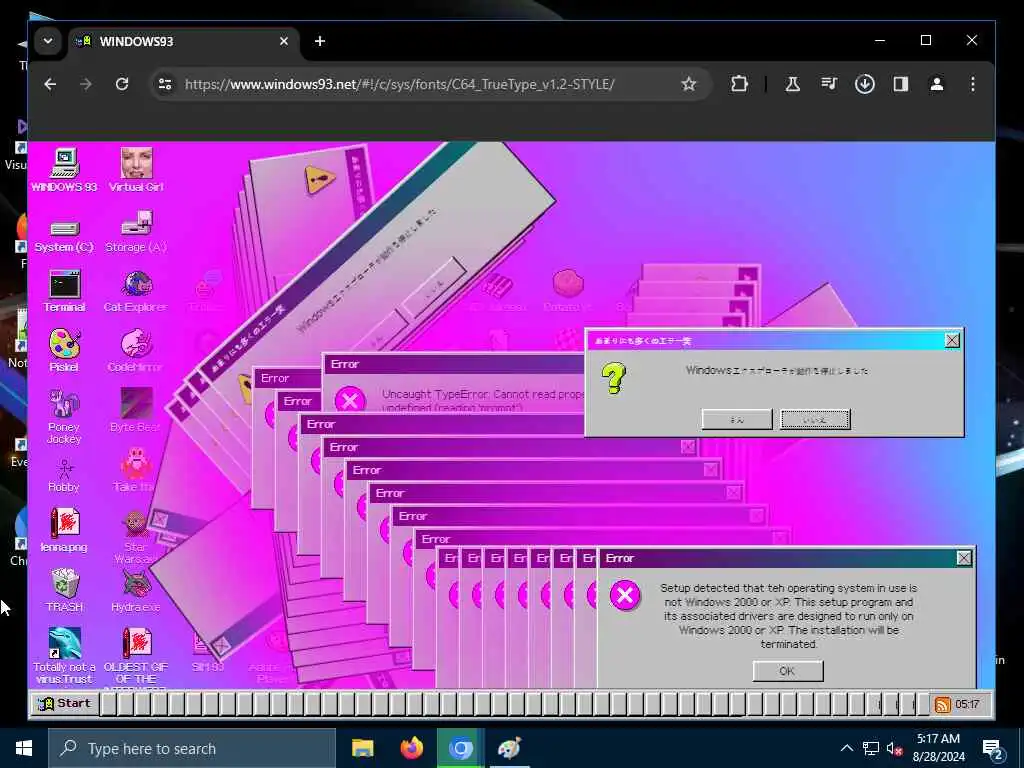This screenshot has width=1024, height=768.
Task: Open the lenna.png file icon
Action: click(64, 530)
